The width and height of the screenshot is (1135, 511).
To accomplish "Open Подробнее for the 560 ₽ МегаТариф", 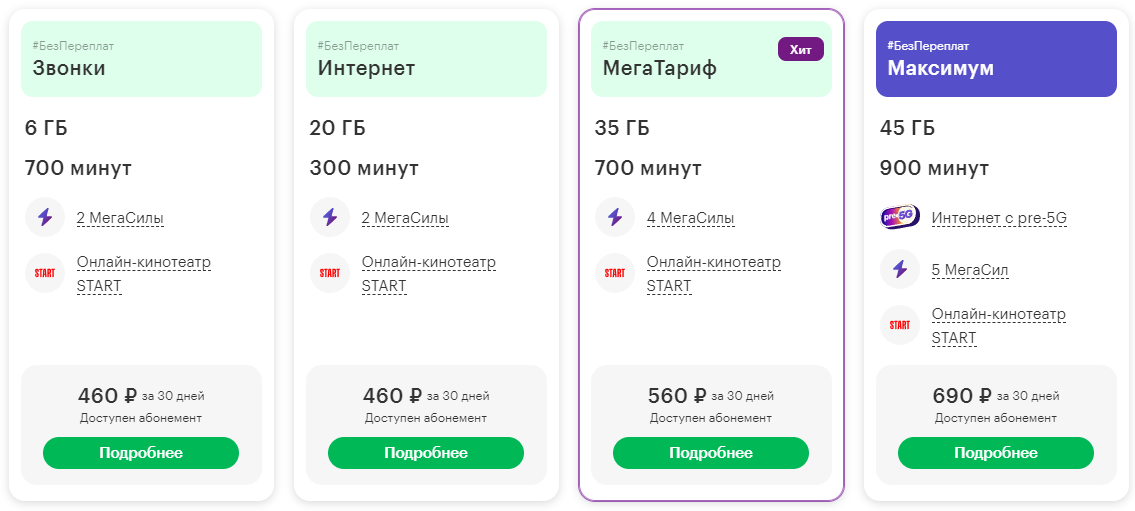I will coord(711,453).
